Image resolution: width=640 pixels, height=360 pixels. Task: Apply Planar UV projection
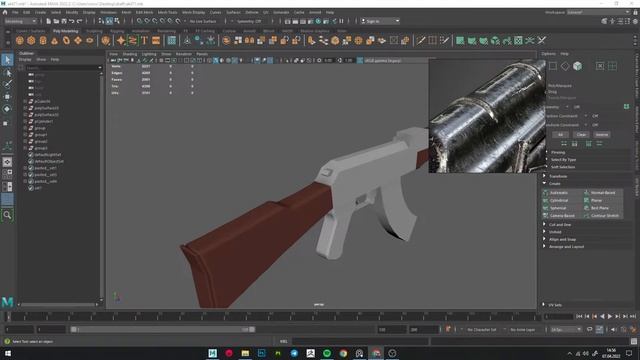(596, 200)
